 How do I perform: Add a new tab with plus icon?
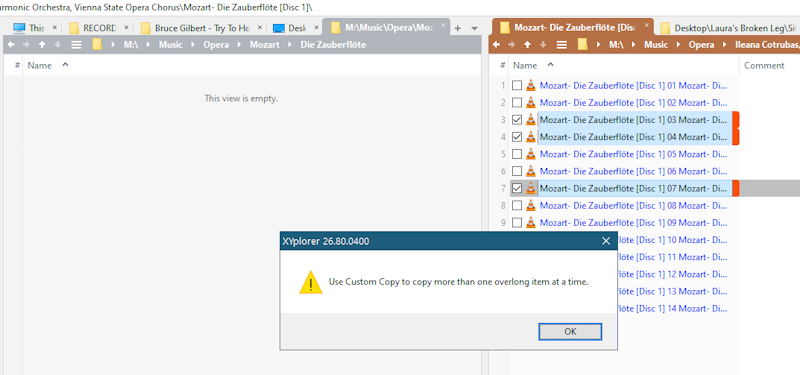click(458, 29)
